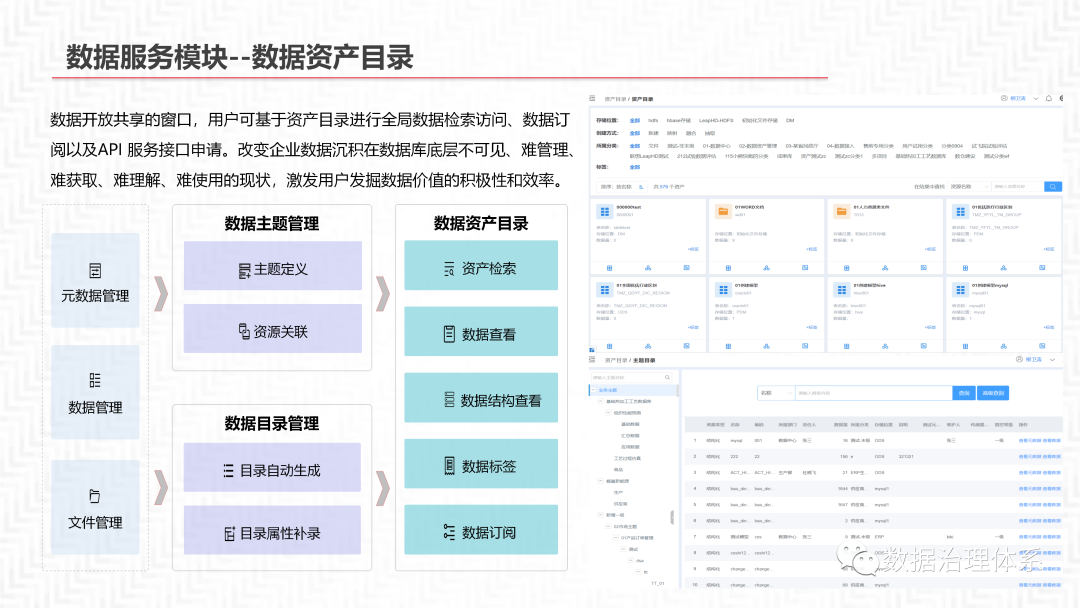This screenshot has width=1080, height=608.
Task: Click the 元数据管理 icon
Action: [x=95, y=270]
